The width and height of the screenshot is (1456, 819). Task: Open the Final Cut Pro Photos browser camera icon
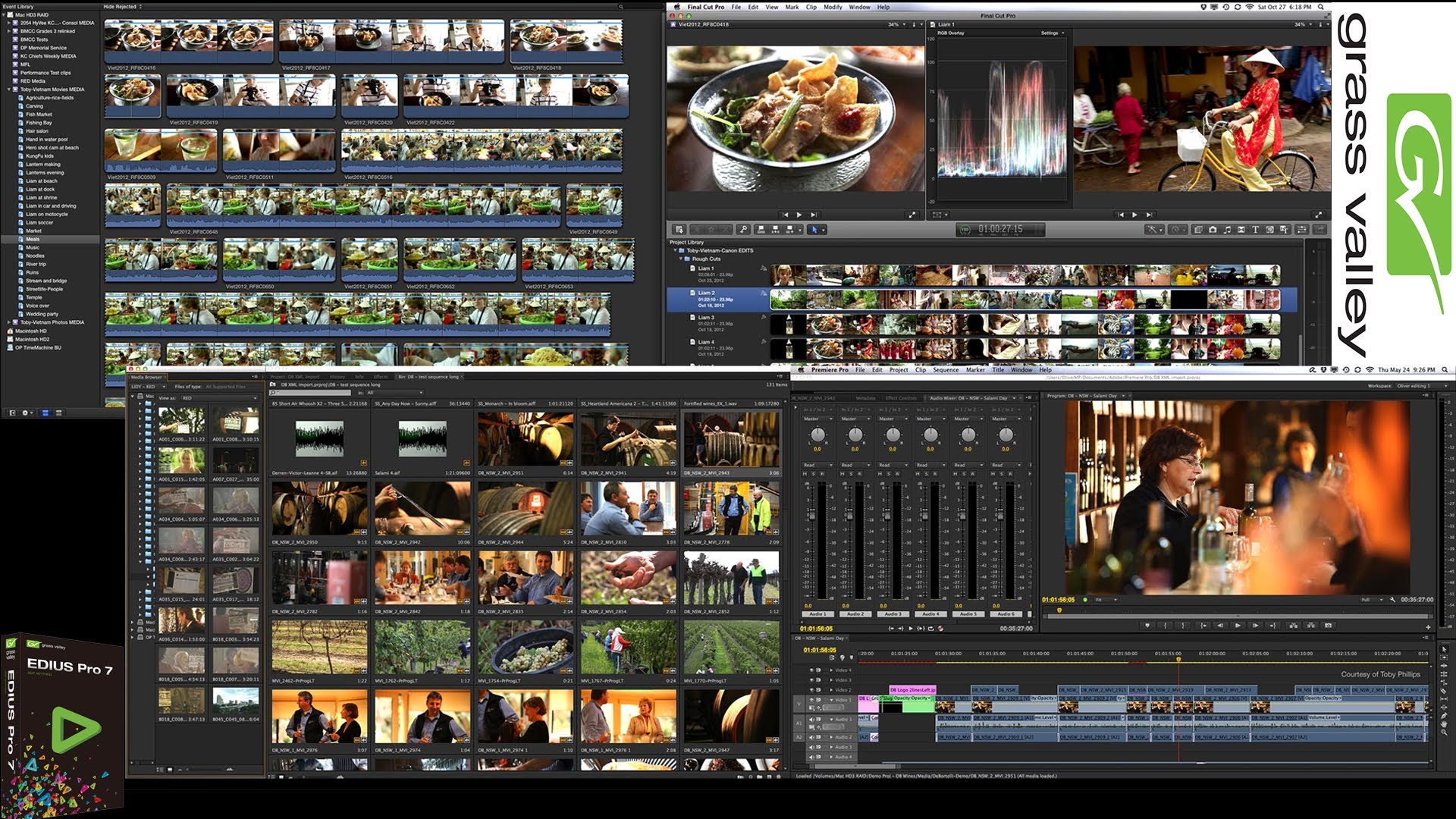pyautogui.click(x=1213, y=229)
